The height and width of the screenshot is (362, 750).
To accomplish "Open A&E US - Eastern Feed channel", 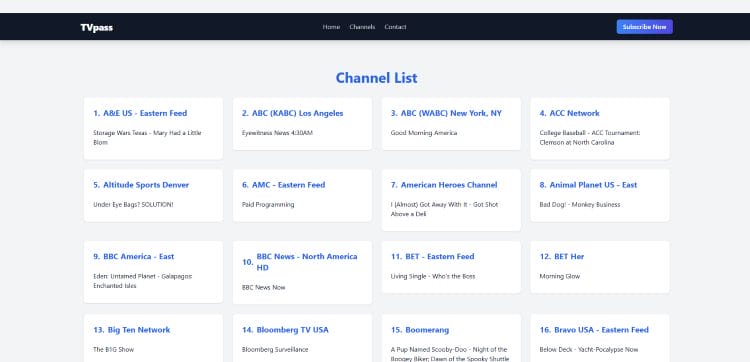I will click(145, 113).
